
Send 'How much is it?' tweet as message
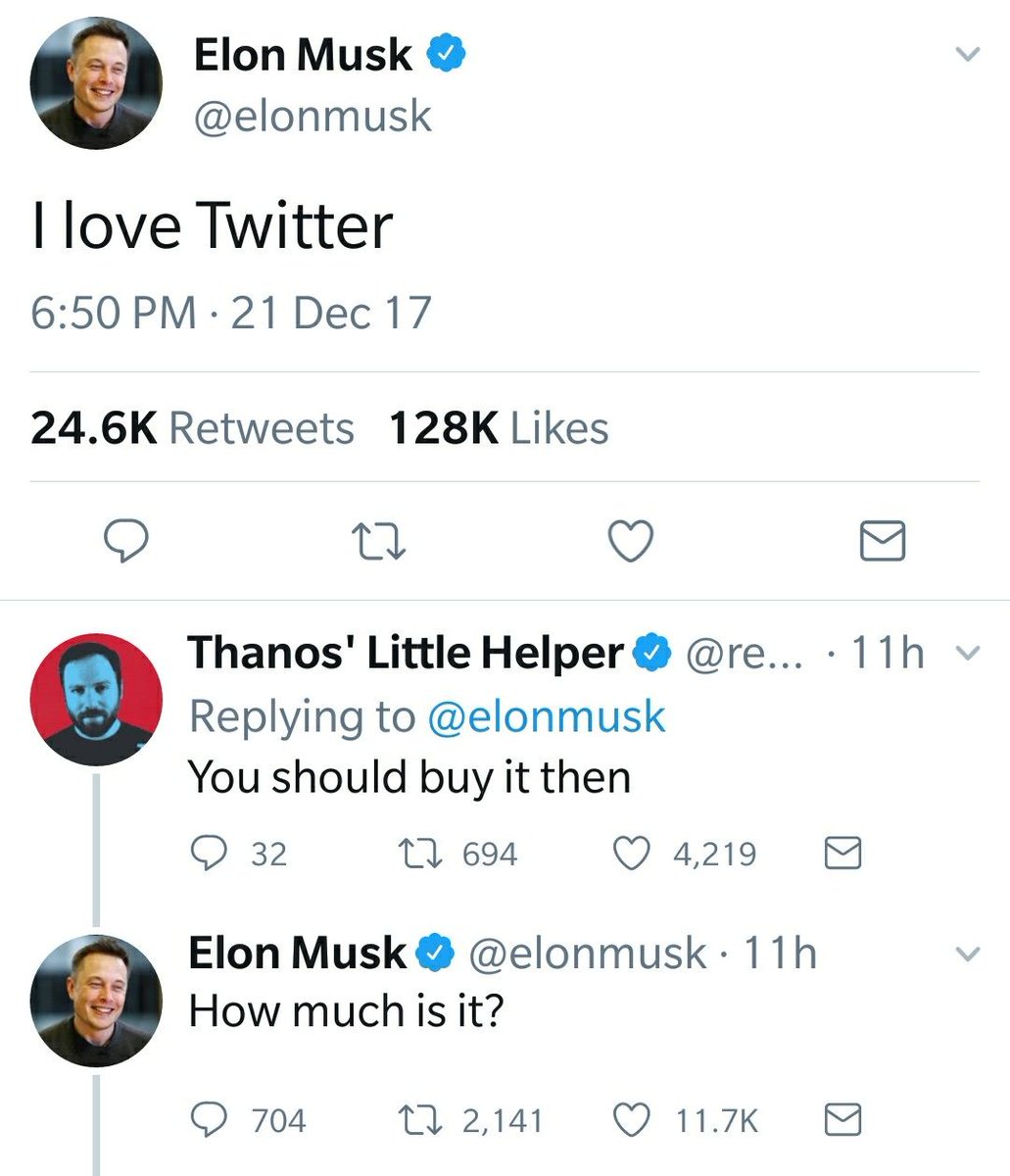pyautogui.click(x=842, y=1120)
